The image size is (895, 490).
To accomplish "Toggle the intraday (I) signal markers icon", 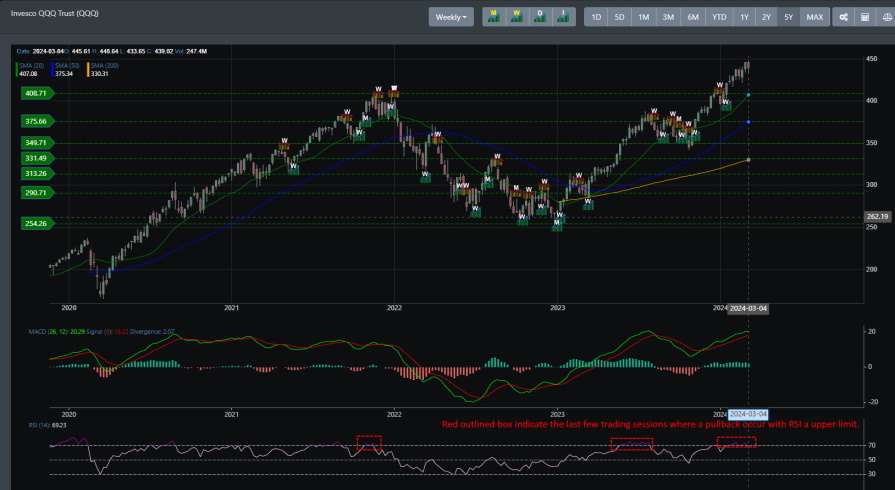I will [x=563, y=17].
